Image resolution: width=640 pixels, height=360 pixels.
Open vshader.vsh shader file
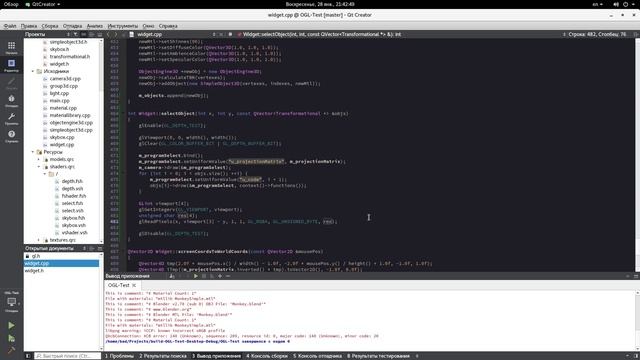pyautogui.click(x=75, y=233)
